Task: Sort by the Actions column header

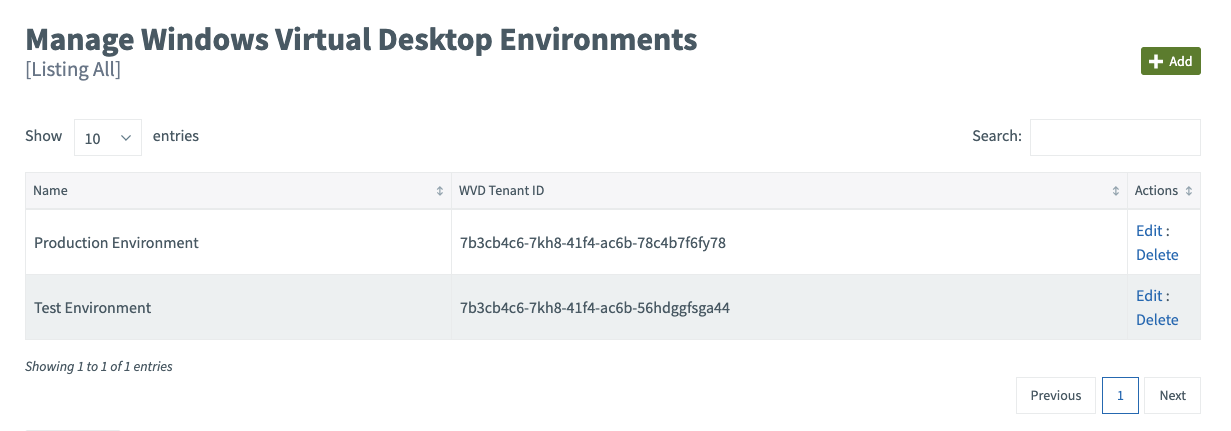Action: pyautogui.click(x=1163, y=190)
